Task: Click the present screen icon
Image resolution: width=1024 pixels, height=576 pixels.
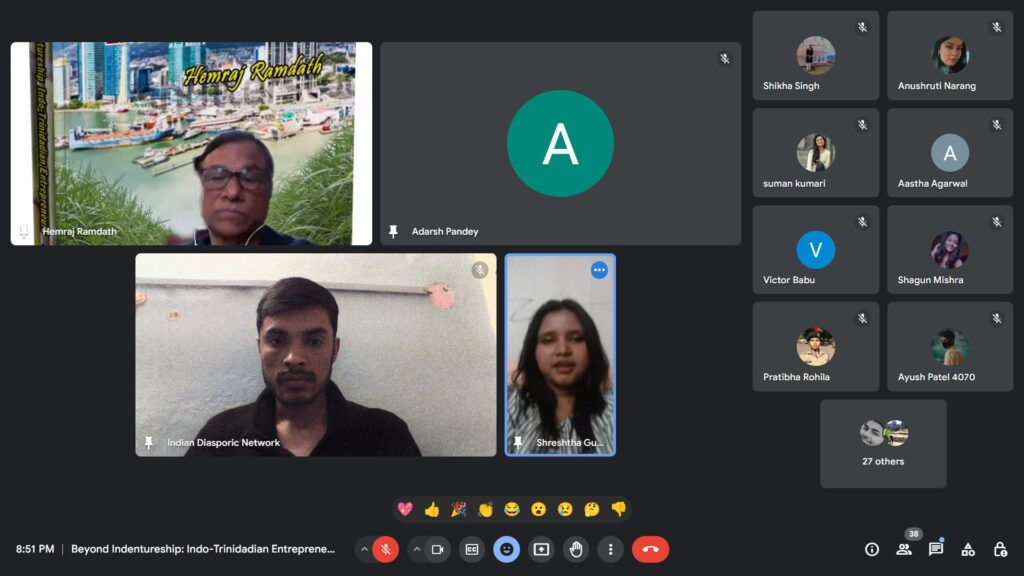Action: pyautogui.click(x=541, y=549)
